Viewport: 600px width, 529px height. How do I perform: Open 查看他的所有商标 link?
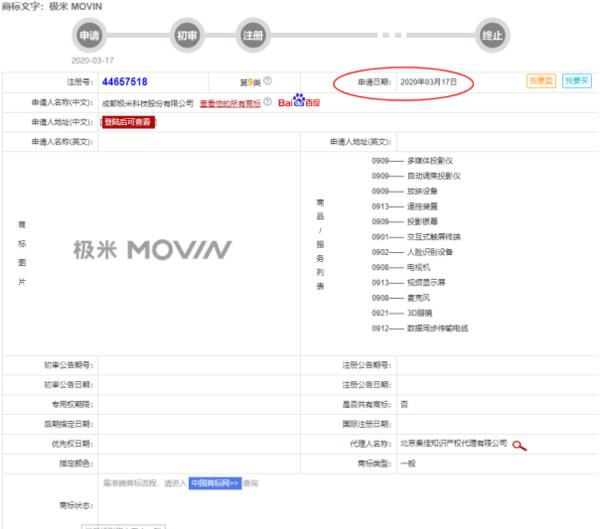pyautogui.click(x=230, y=102)
